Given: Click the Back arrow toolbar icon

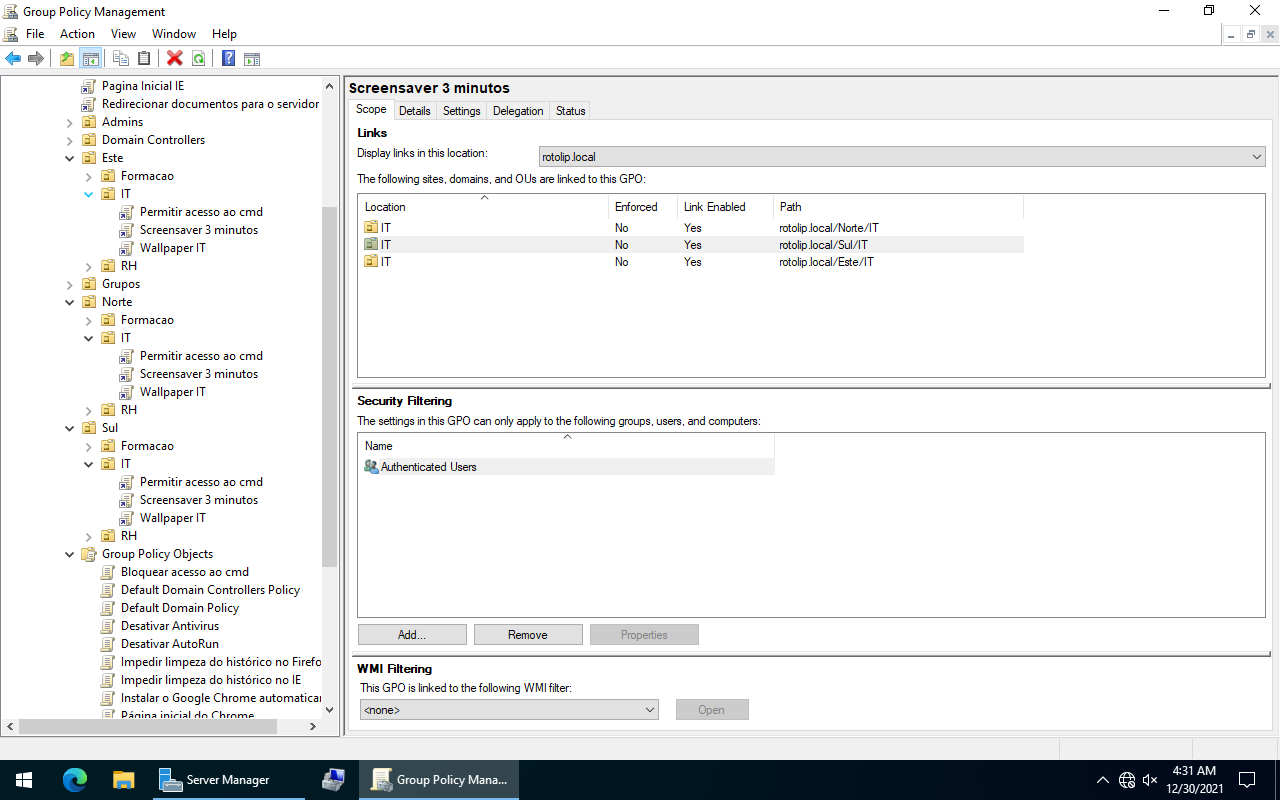Looking at the screenshot, I should pos(13,59).
